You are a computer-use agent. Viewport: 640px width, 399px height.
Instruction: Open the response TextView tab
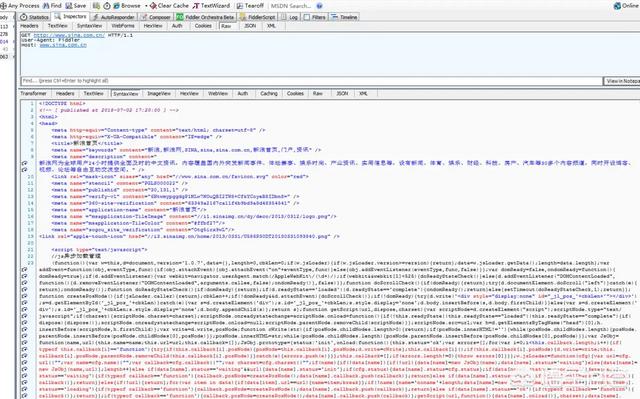(93, 93)
